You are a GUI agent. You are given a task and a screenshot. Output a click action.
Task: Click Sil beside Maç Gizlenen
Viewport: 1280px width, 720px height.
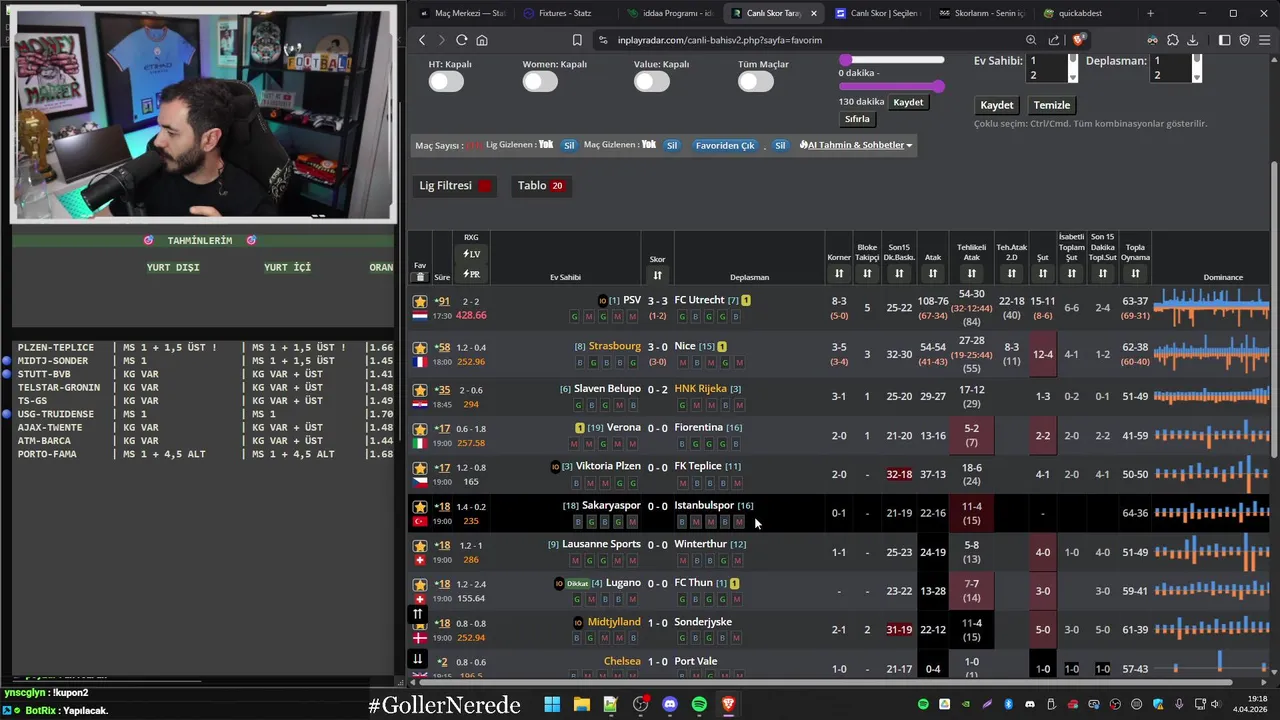coord(672,145)
